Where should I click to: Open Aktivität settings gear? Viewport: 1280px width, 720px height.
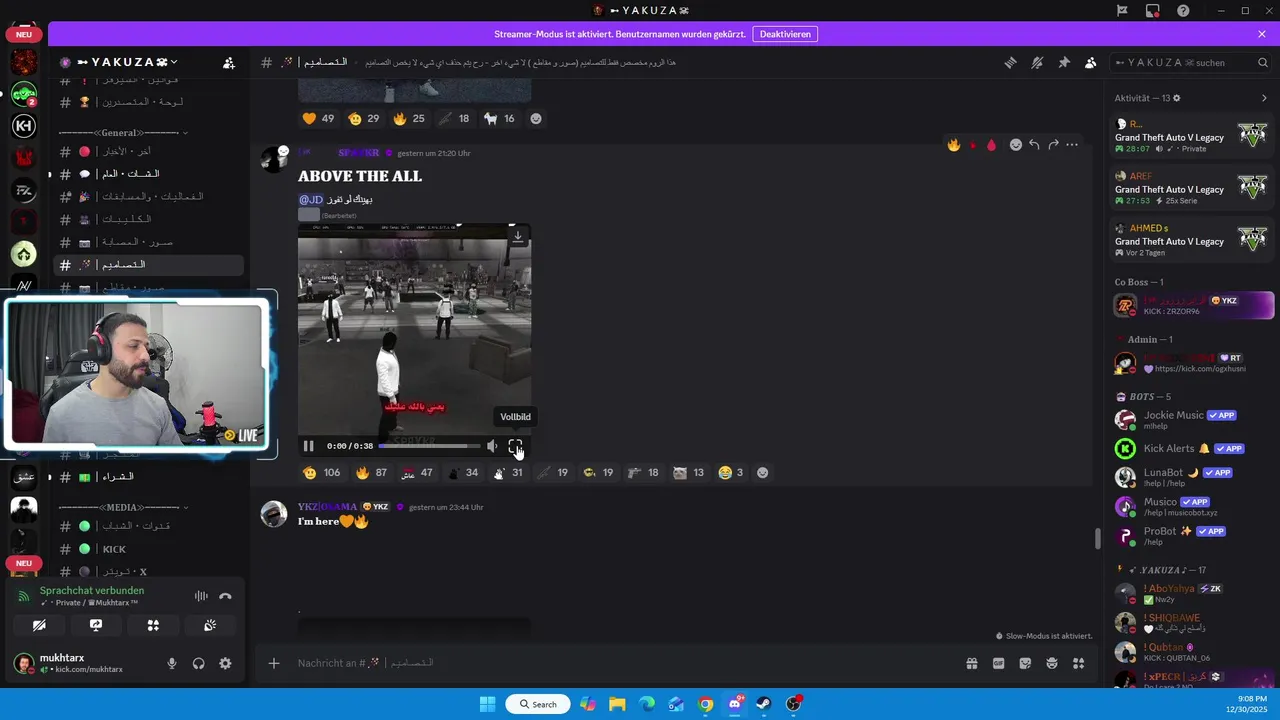point(1177,98)
